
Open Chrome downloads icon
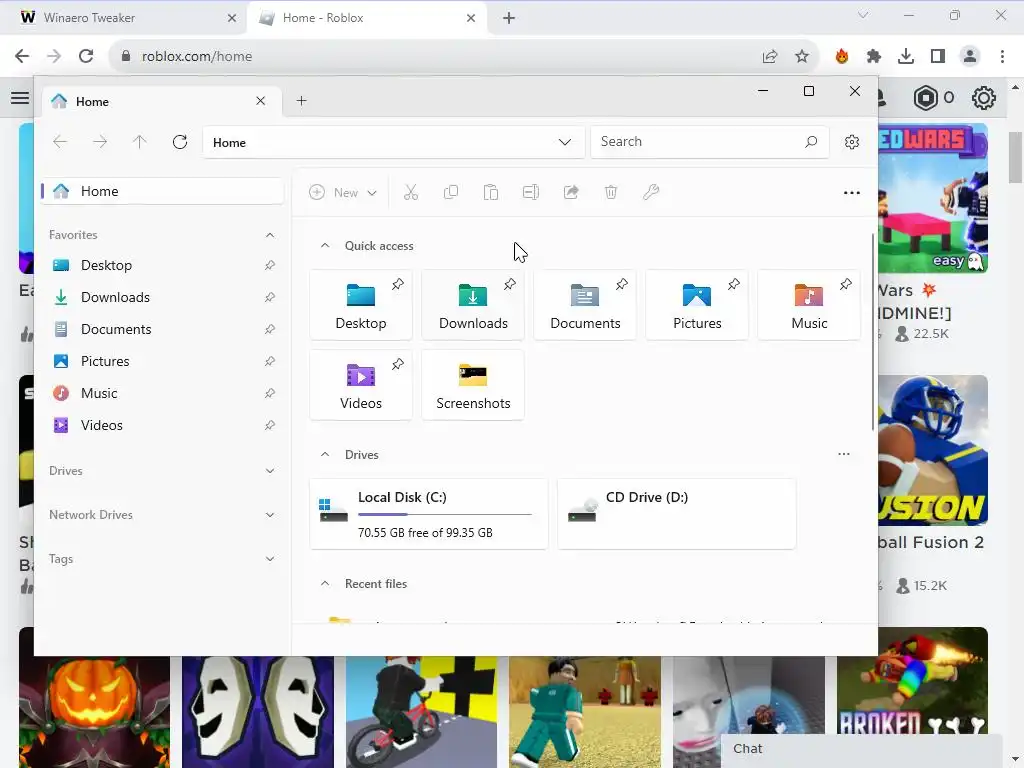pos(906,56)
